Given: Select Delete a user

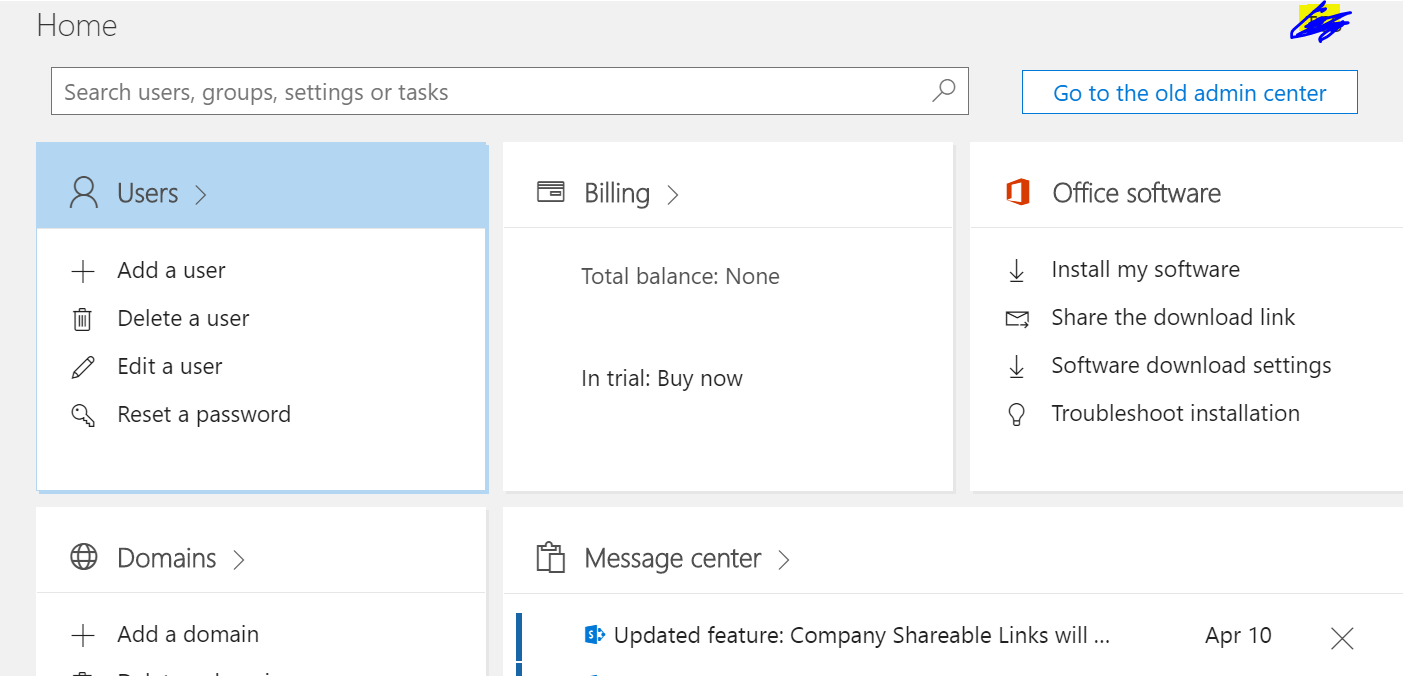Looking at the screenshot, I should (184, 318).
